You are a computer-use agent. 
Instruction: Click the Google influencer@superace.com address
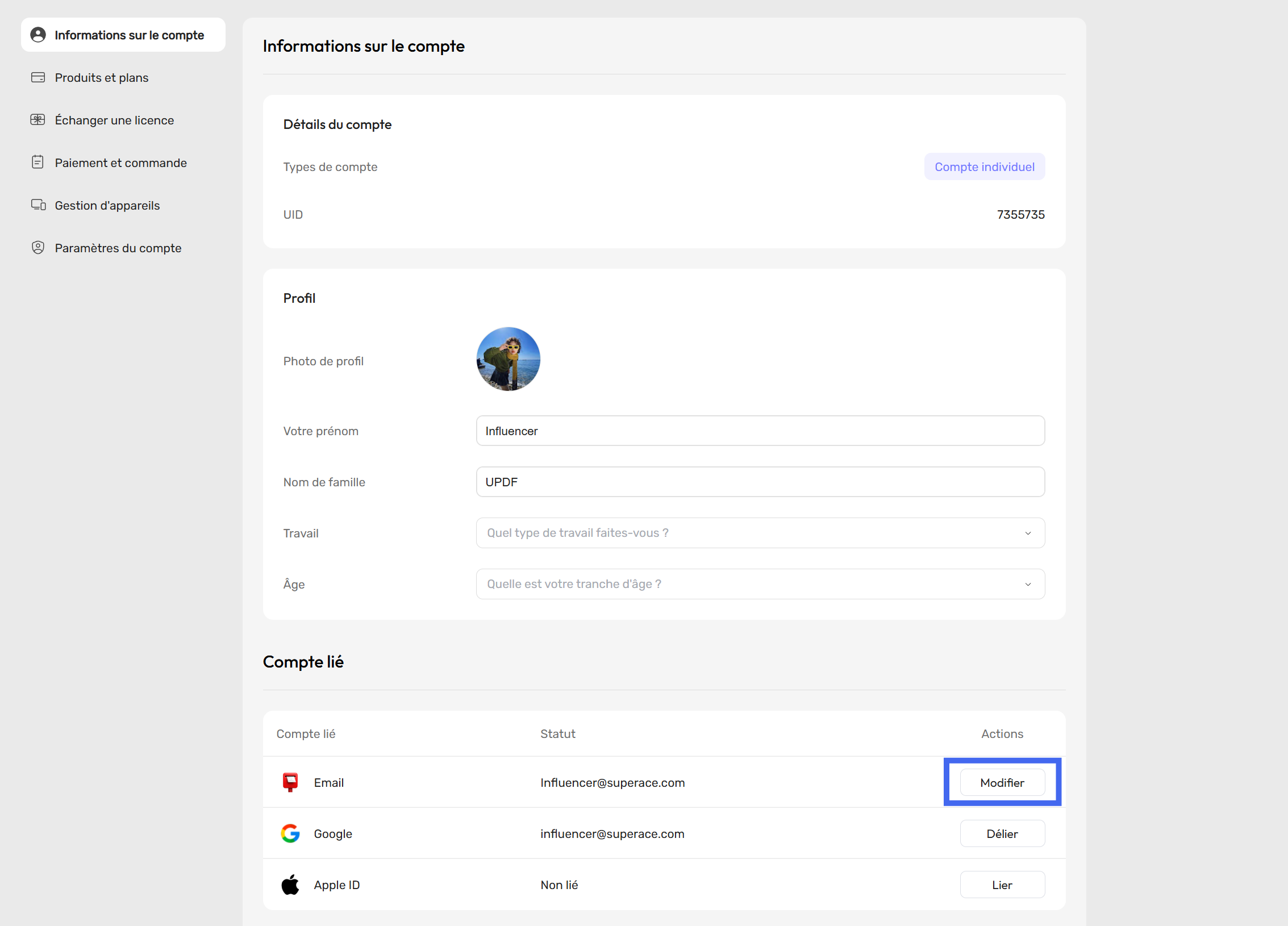point(612,833)
